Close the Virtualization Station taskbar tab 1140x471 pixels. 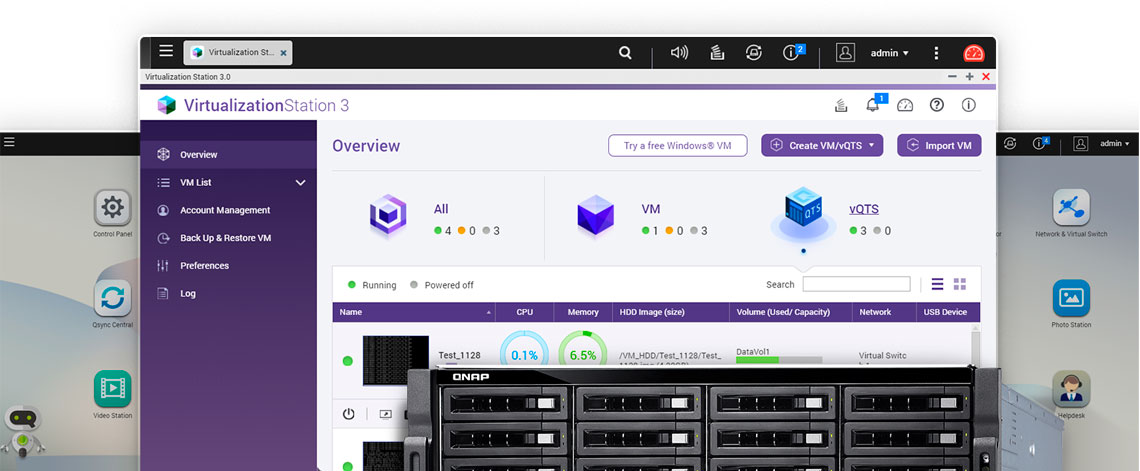[x=284, y=53]
